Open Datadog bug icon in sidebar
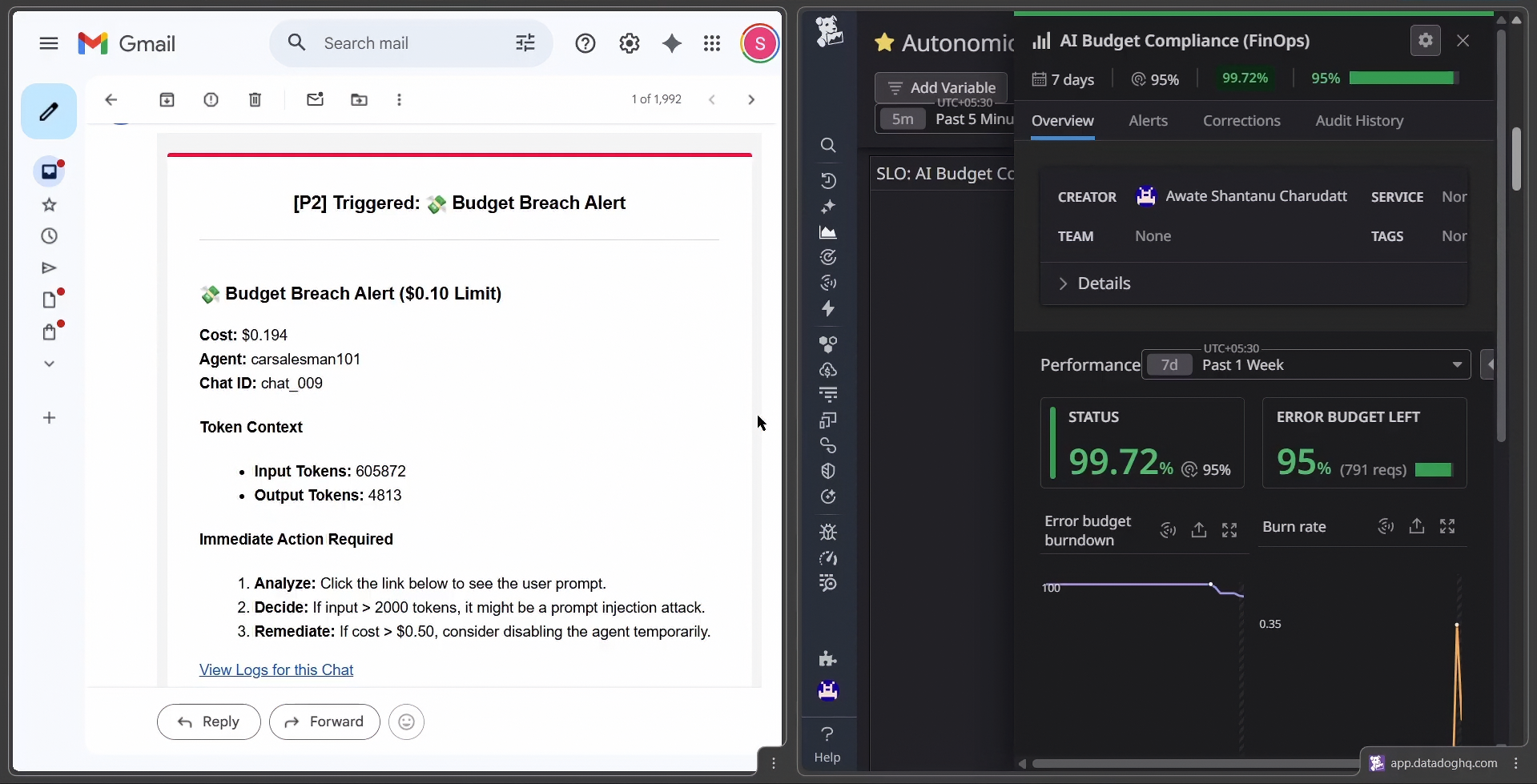The height and width of the screenshot is (784, 1537). [828, 532]
